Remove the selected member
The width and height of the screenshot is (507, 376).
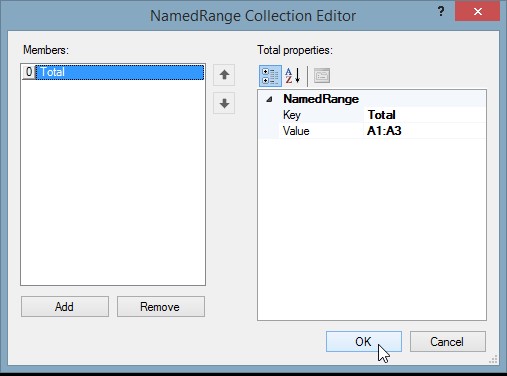[161, 307]
